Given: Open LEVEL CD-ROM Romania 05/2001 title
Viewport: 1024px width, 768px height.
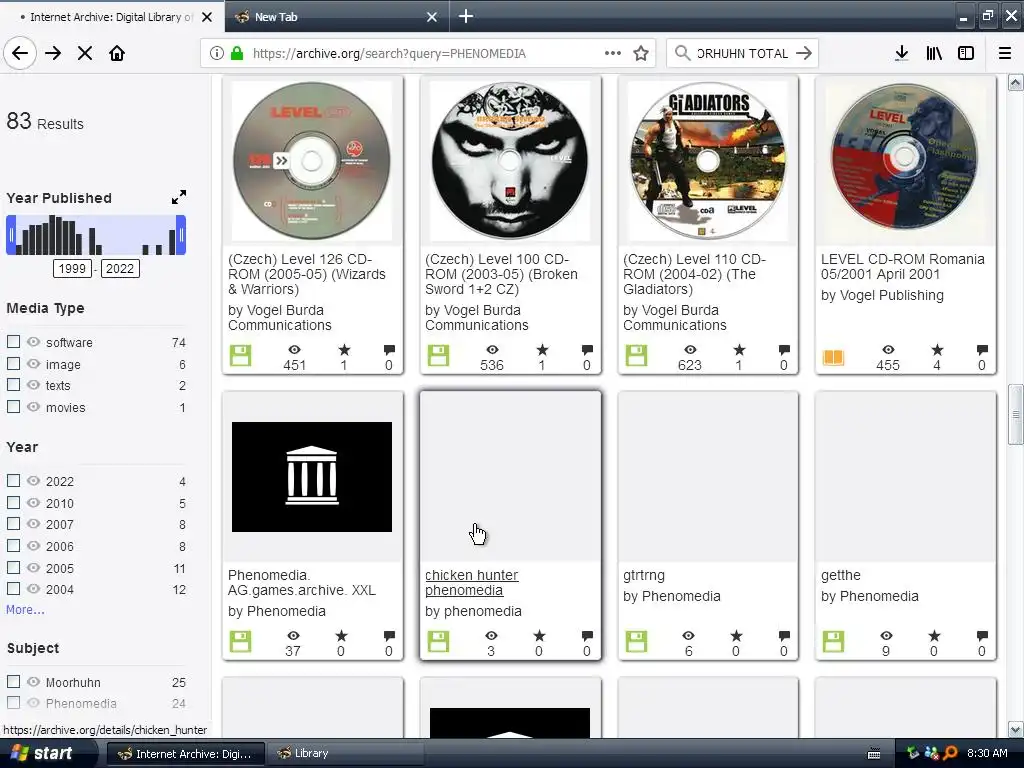Looking at the screenshot, I should pos(903,266).
